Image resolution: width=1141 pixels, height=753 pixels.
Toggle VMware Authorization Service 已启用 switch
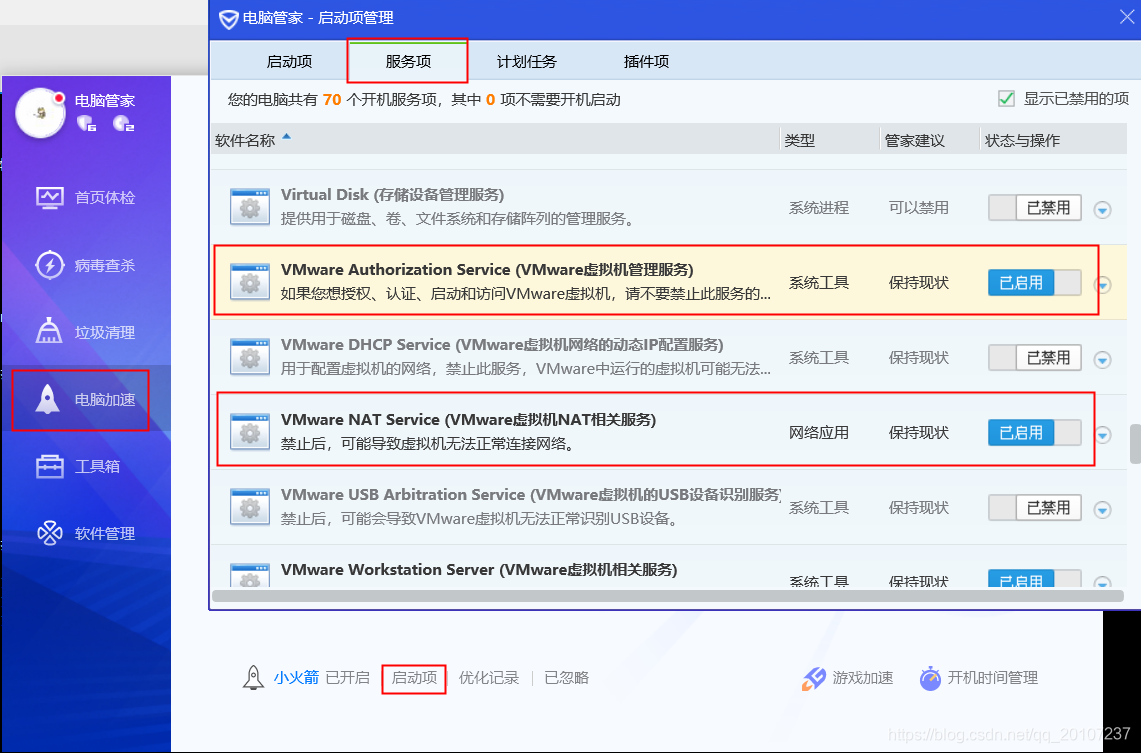point(1034,282)
